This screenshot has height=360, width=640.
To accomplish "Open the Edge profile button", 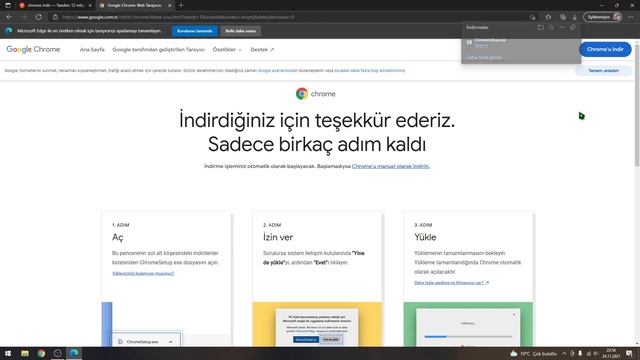I will pyautogui.click(x=603, y=17).
